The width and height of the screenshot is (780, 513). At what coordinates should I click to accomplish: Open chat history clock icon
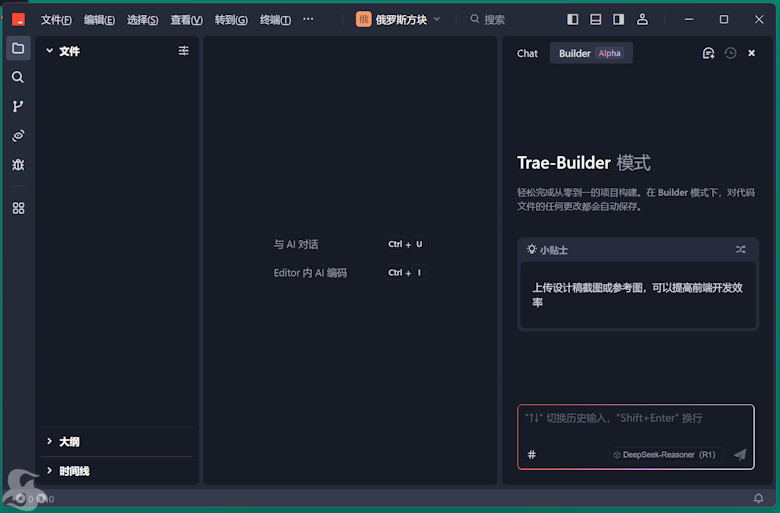(730, 53)
